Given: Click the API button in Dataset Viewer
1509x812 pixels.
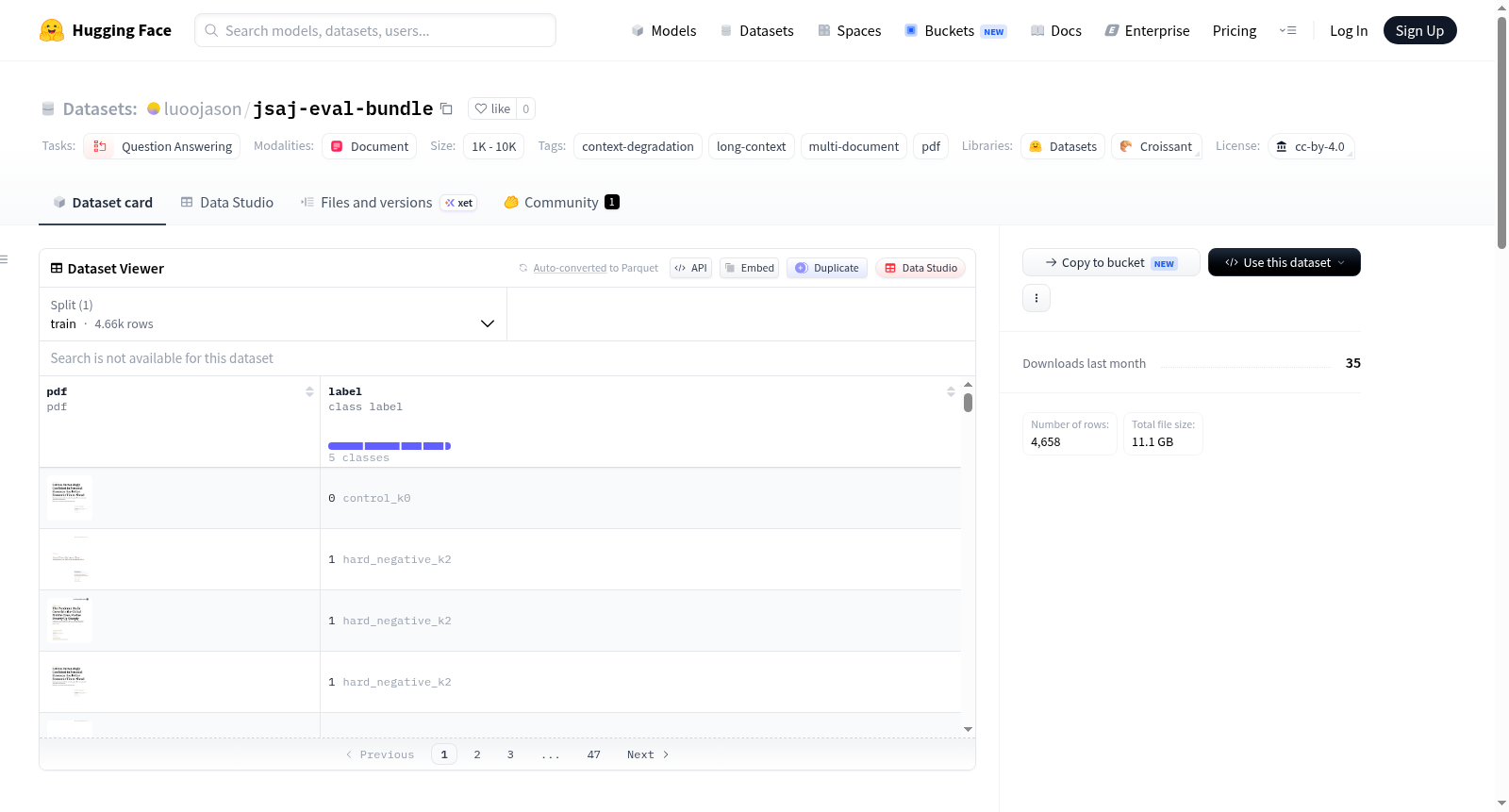Looking at the screenshot, I should (x=691, y=268).
